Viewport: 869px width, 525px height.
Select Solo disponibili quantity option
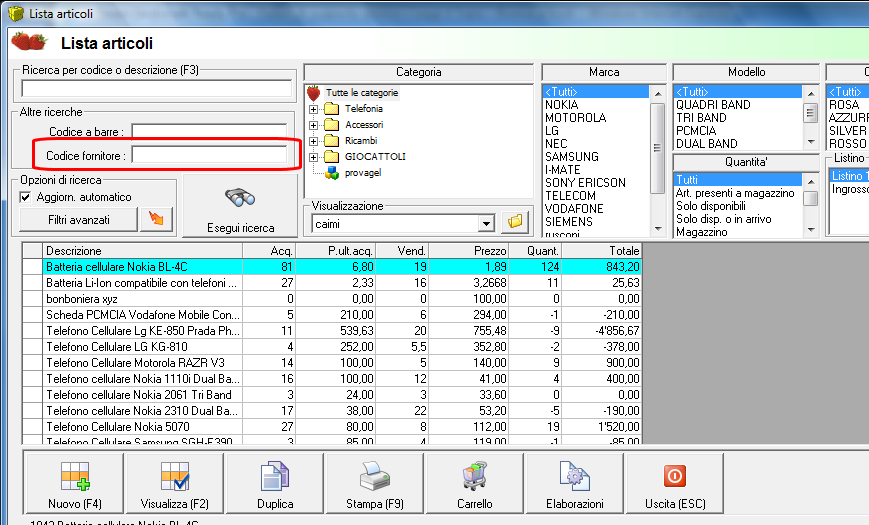click(x=711, y=206)
